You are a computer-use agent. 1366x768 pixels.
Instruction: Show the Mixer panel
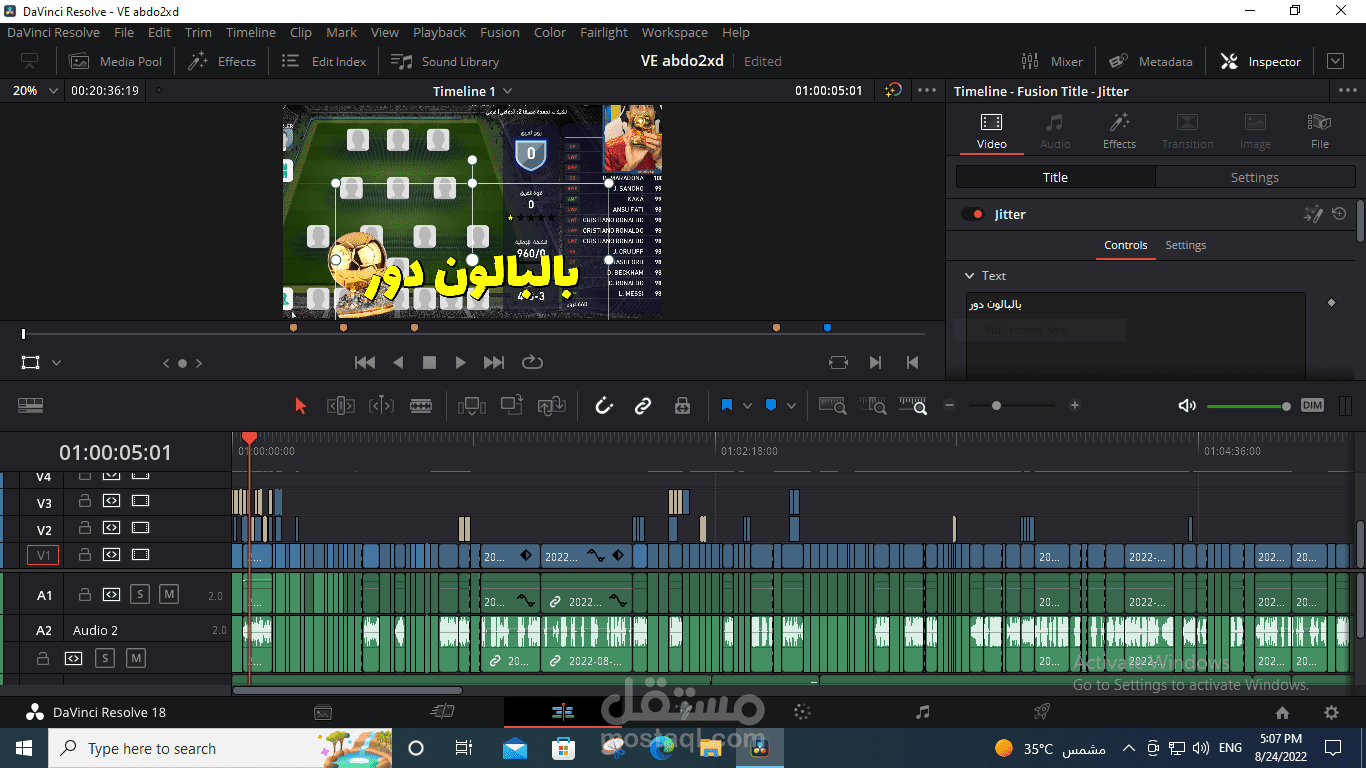pos(1052,61)
